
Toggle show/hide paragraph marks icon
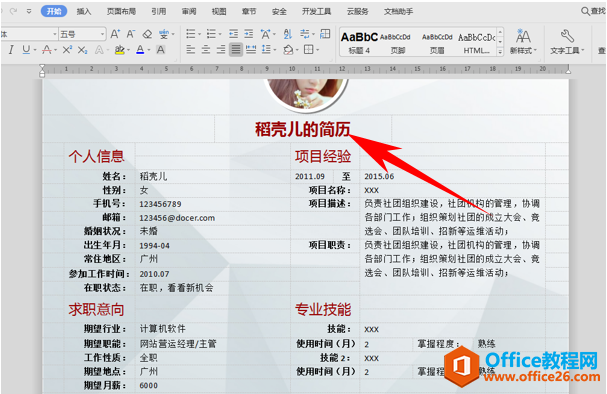click(x=305, y=34)
